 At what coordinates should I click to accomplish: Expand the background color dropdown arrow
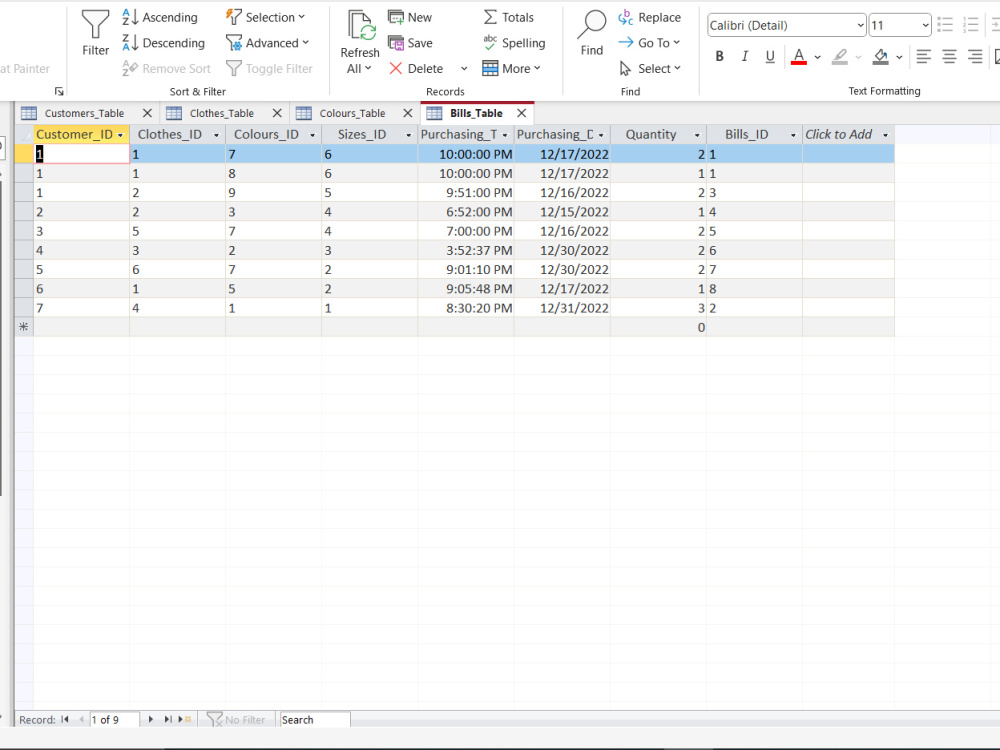(x=899, y=57)
